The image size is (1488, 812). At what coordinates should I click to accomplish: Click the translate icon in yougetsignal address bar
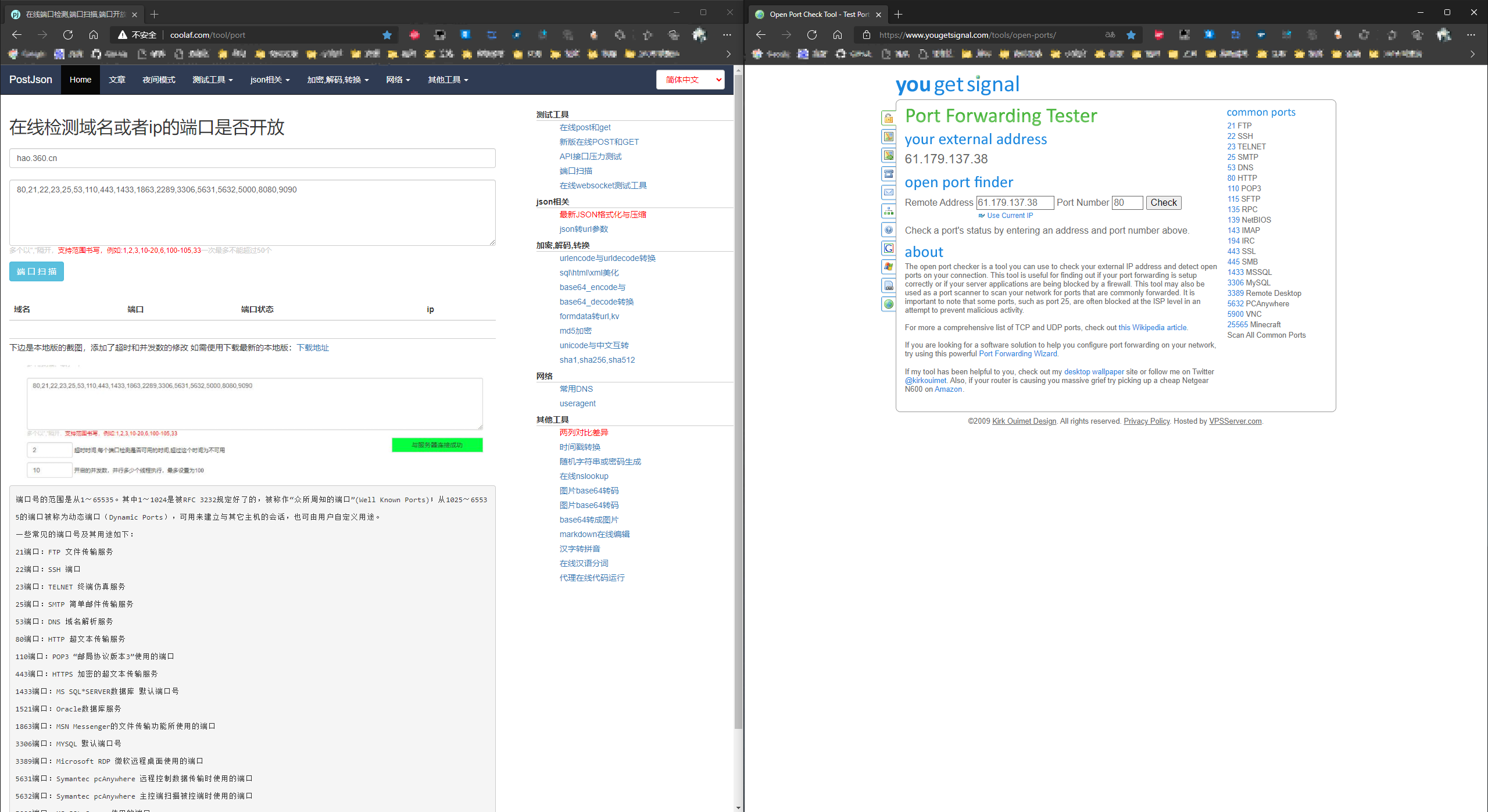coord(1110,35)
